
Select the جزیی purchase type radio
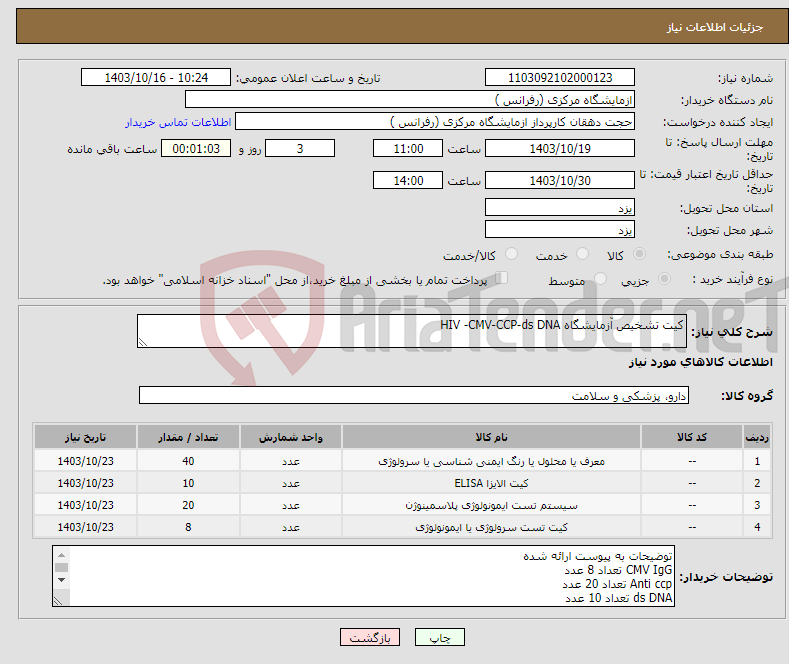pos(664,278)
